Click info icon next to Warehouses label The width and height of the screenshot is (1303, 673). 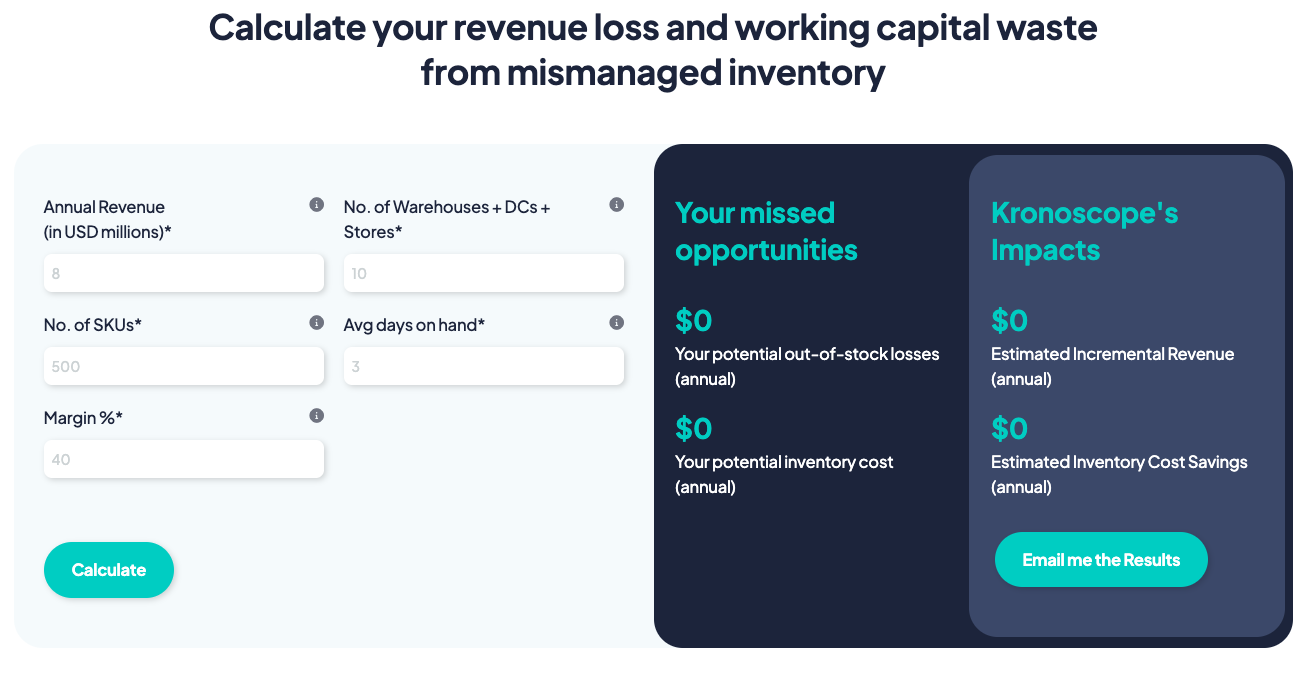(616, 205)
